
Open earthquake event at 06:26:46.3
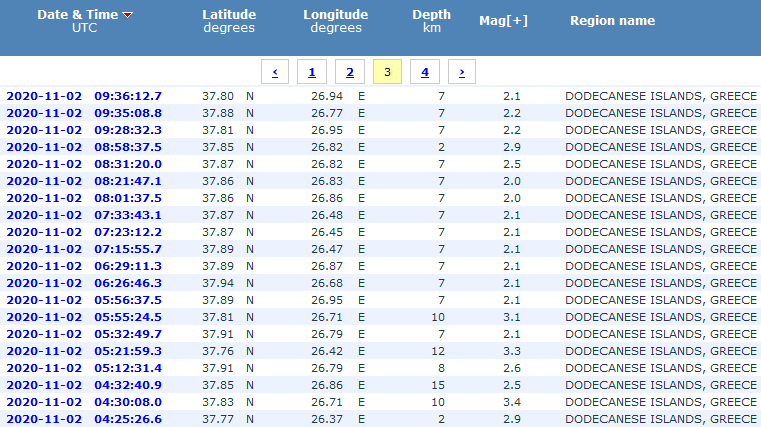[84, 283]
